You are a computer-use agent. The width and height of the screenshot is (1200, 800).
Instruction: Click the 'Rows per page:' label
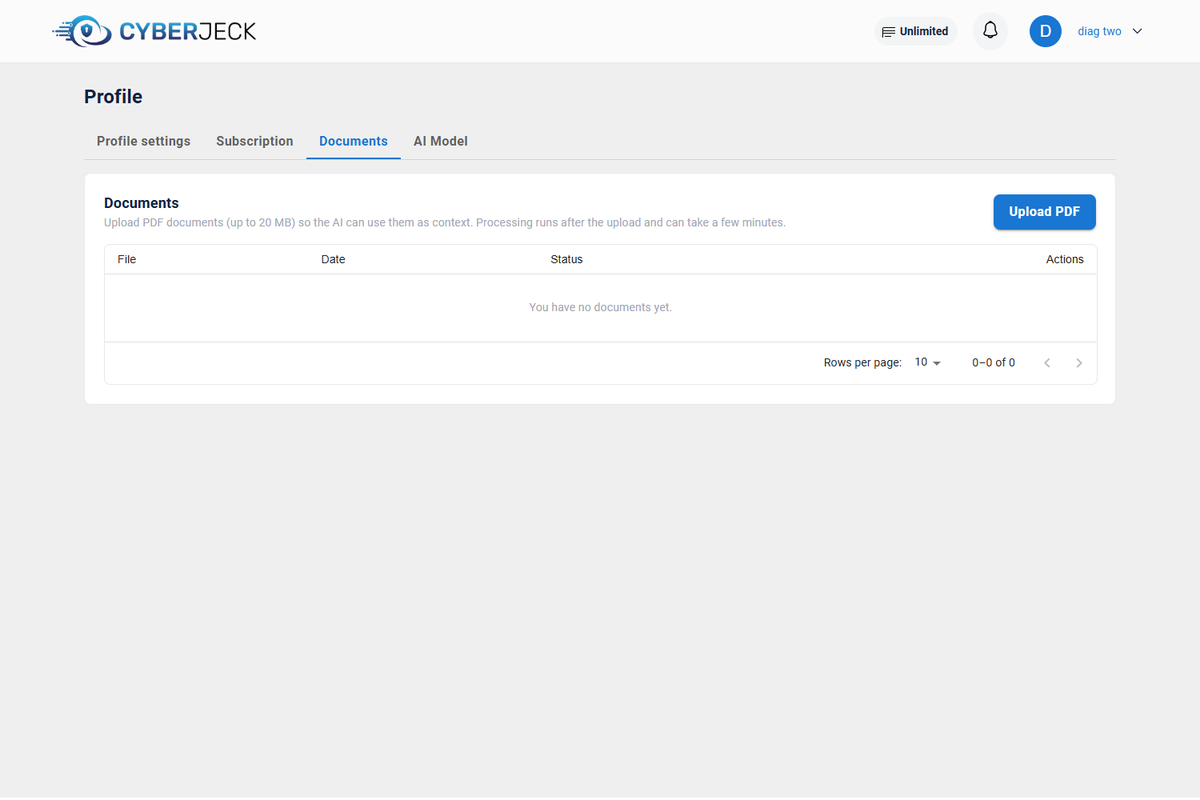tap(862, 363)
